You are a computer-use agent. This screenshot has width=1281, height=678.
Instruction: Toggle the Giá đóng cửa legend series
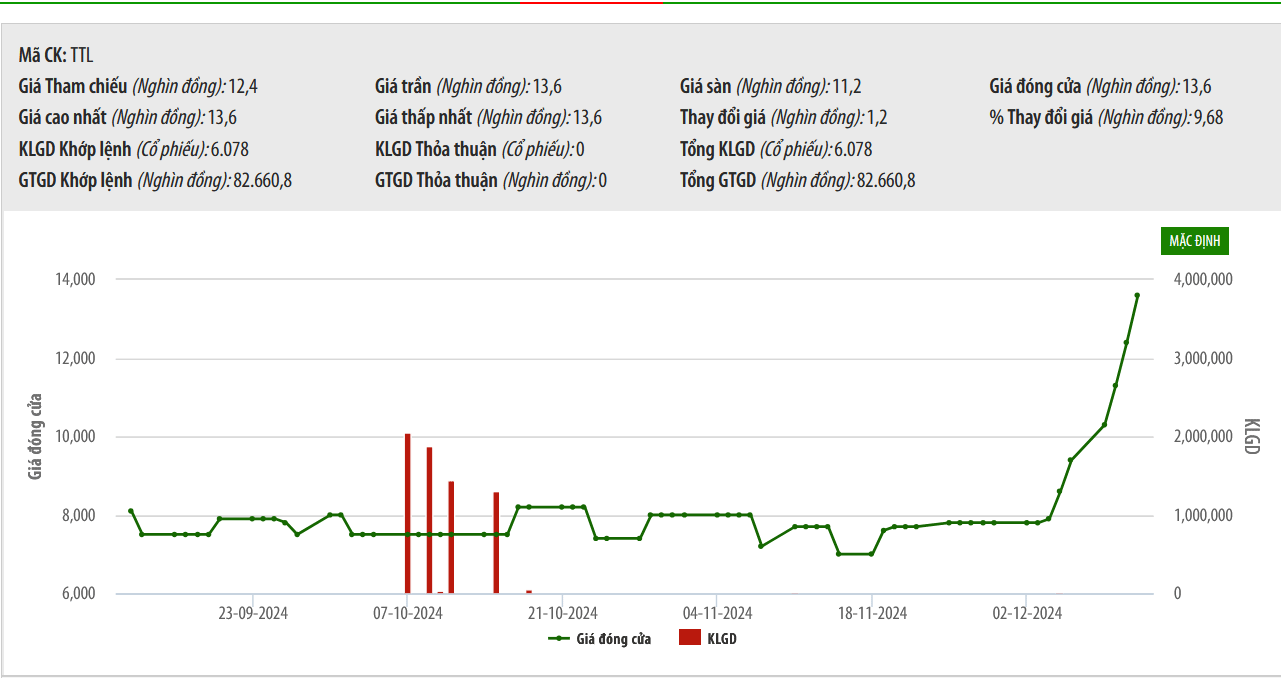613,639
